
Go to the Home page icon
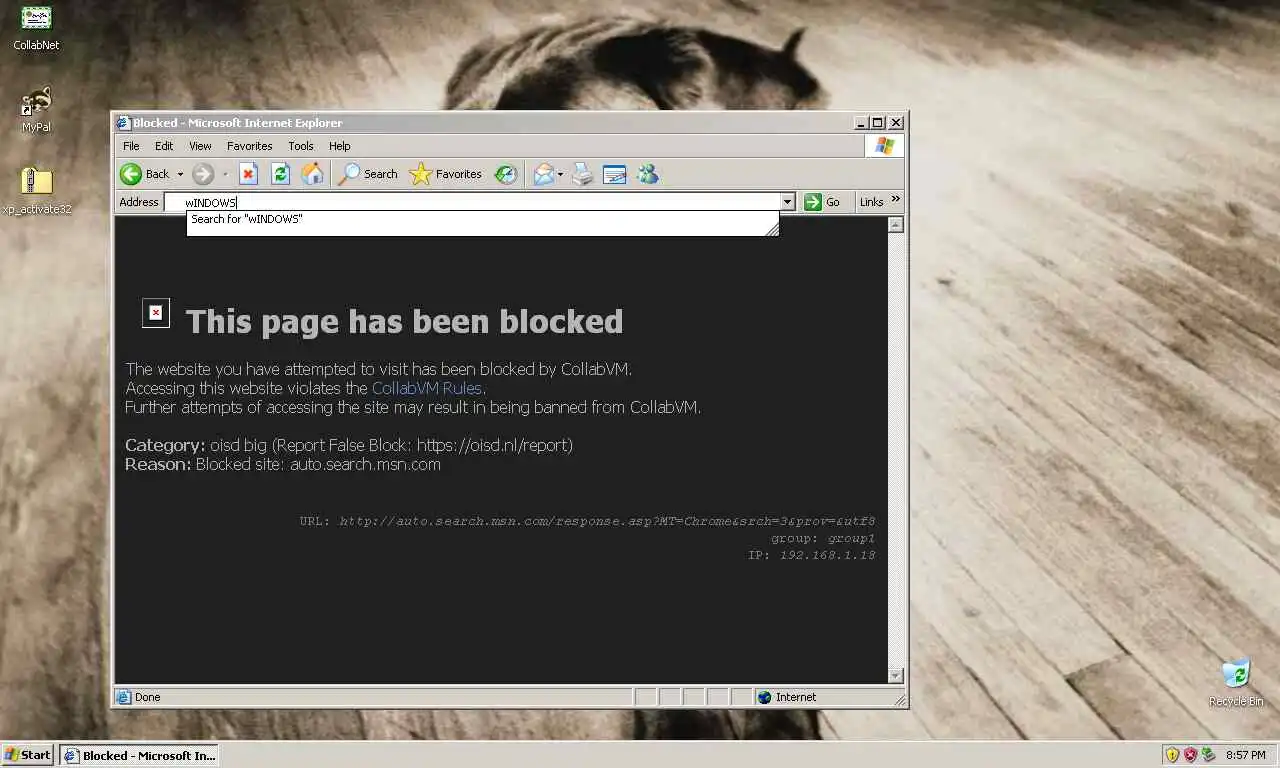[312, 174]
